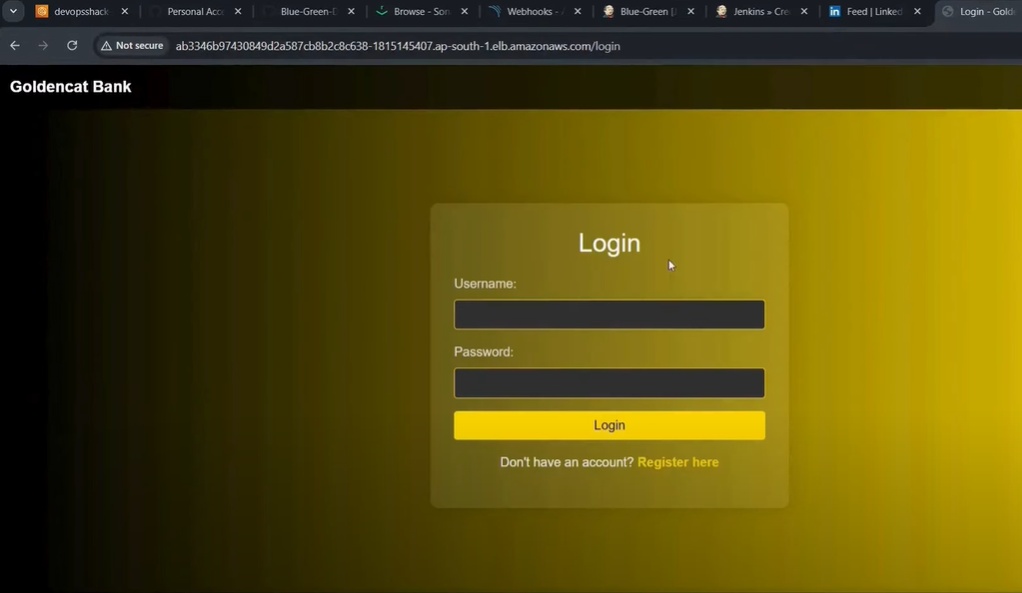Switch to the LinkedIn Feed tab
The height and width of the screenshot is (593, 1022).
point(872,12)
